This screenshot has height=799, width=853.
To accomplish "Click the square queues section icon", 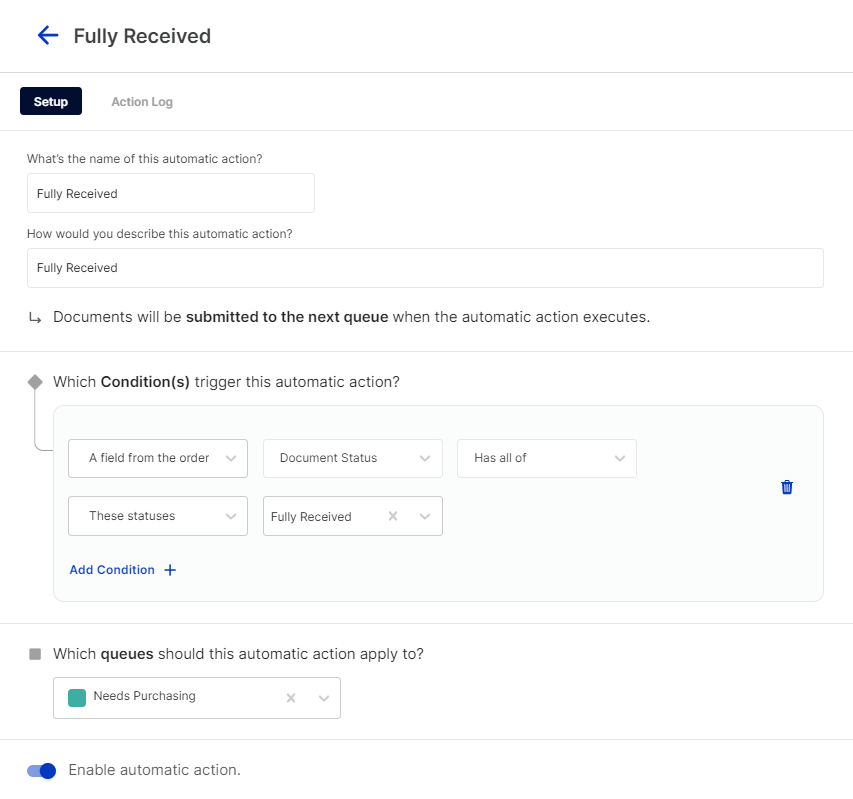I will tap(35, 654).
